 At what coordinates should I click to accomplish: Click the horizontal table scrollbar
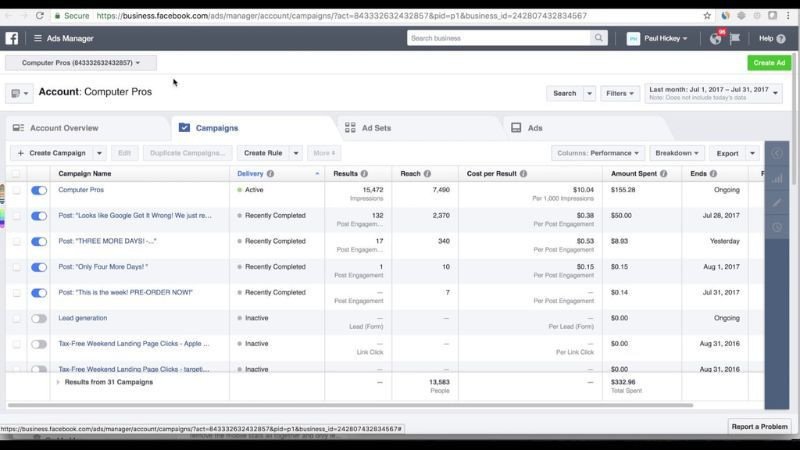point(350,405)
